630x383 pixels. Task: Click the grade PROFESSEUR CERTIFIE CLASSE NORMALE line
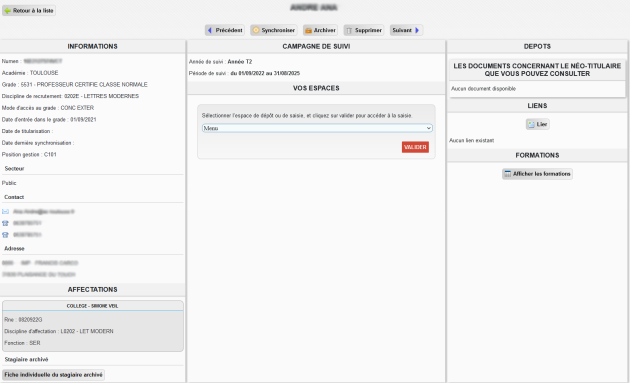coord(75,84)
